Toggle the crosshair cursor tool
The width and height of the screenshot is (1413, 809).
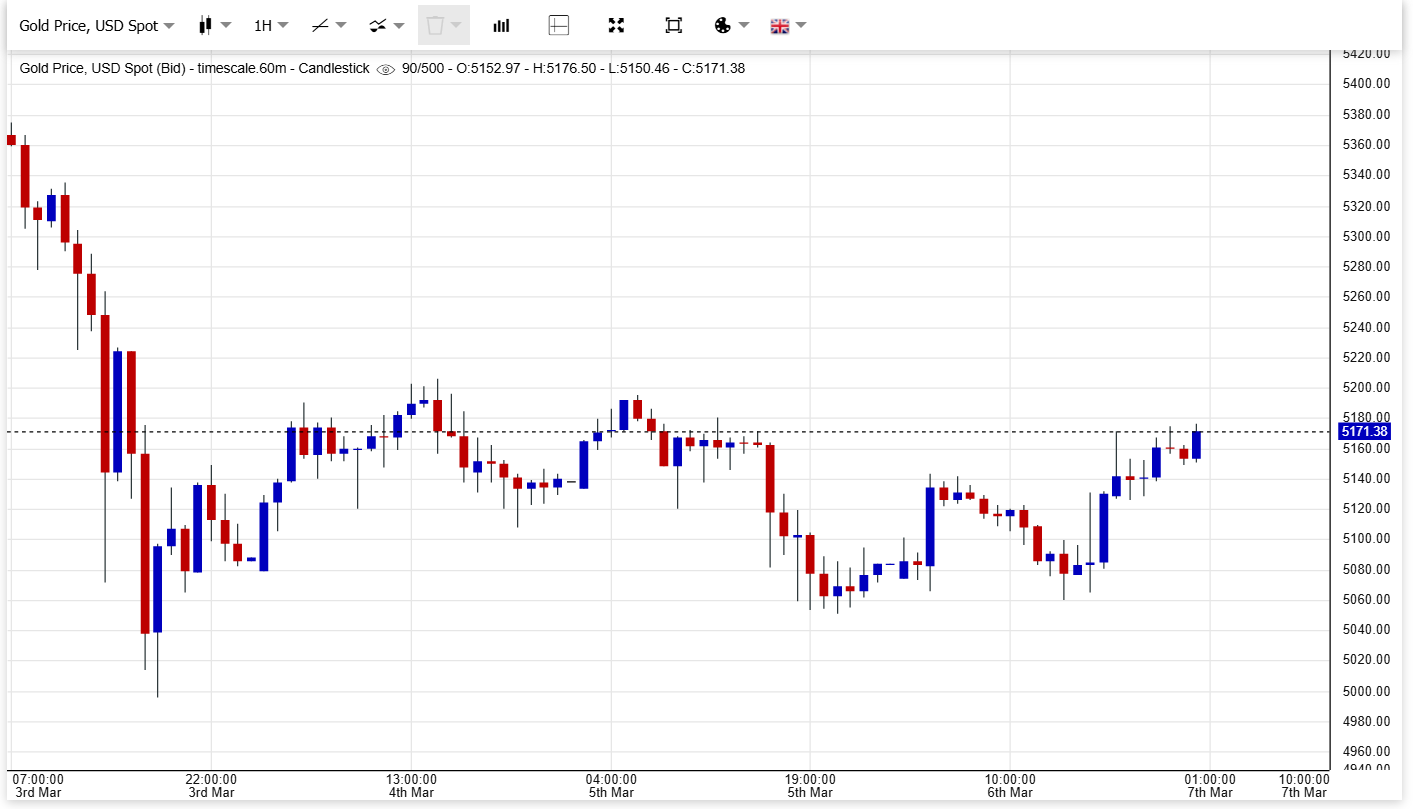coord(559,26)
